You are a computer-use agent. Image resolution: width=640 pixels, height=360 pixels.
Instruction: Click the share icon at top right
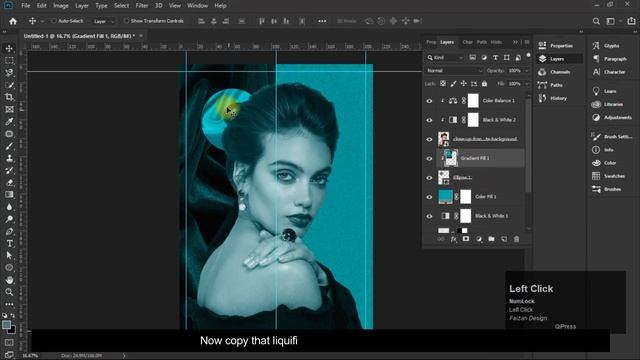point(631,21)
